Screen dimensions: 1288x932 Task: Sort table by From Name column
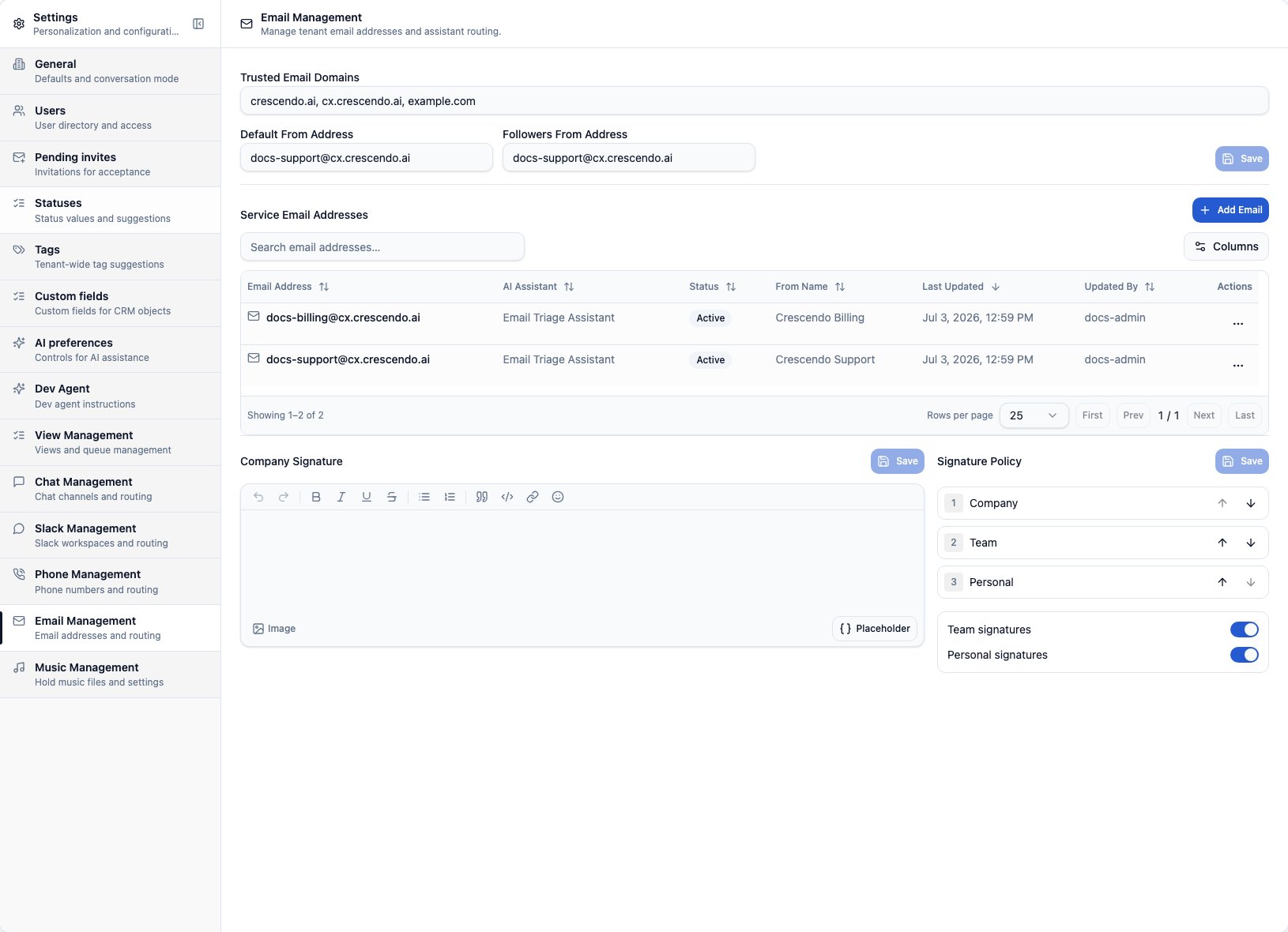pyautogui.click(x=810, y=287)
